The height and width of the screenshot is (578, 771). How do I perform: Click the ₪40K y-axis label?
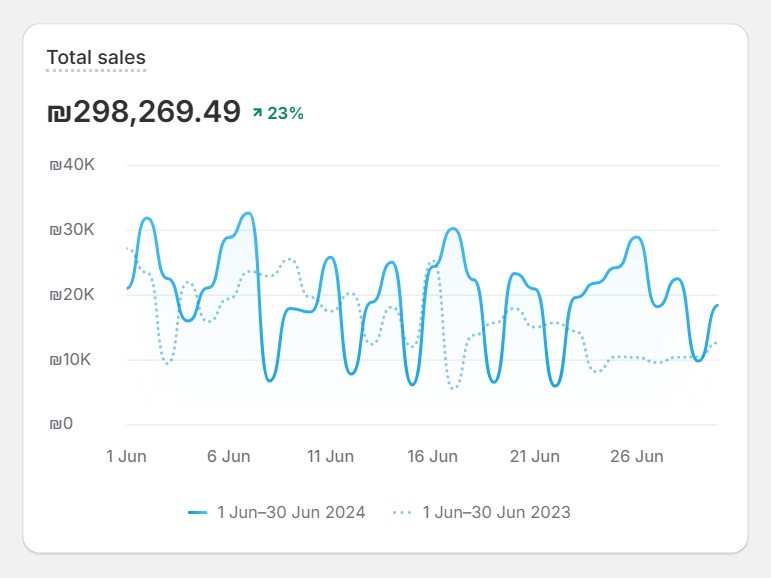point(71,165)
